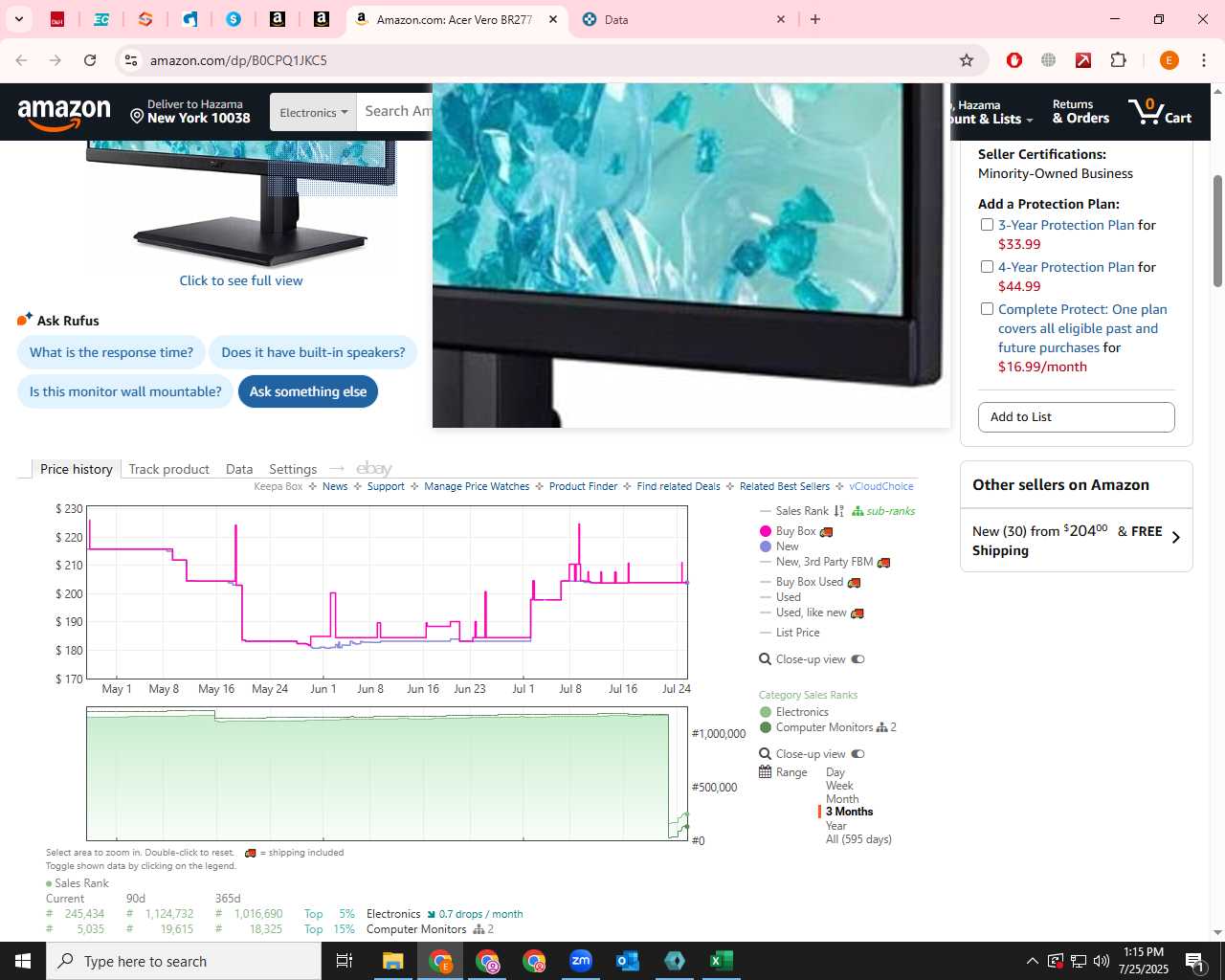Open Returns & Orders
The height and width of the screenshot is (980, 1225).
1080,112
